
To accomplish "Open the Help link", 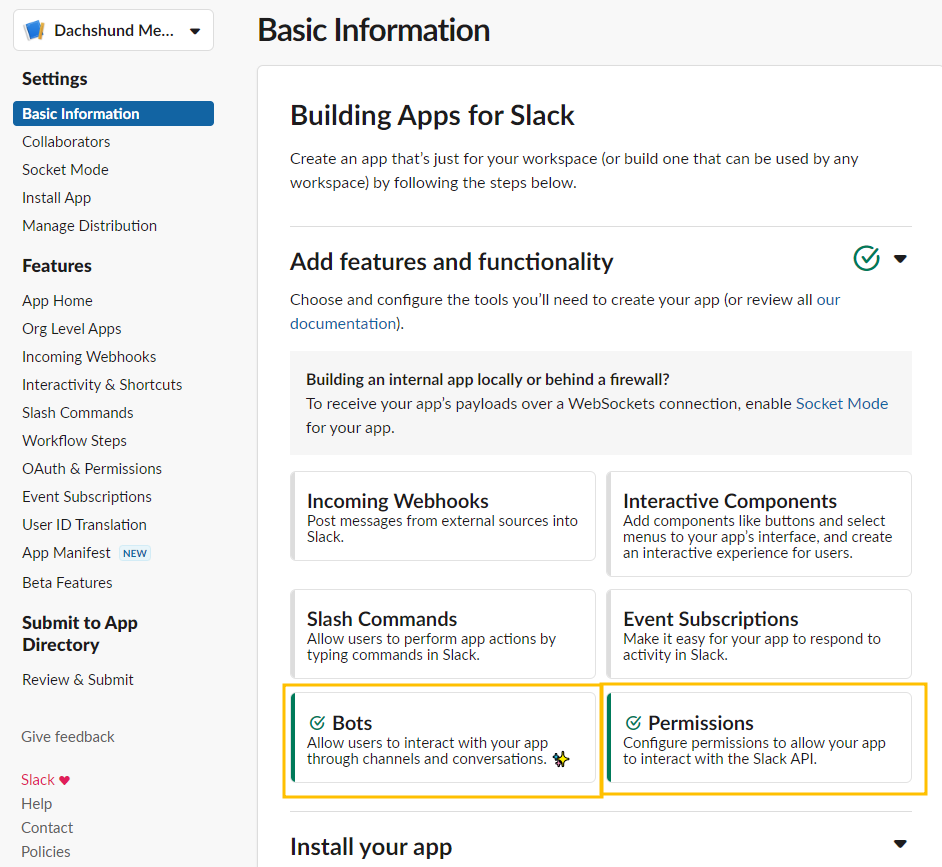I will pos(37,804).
